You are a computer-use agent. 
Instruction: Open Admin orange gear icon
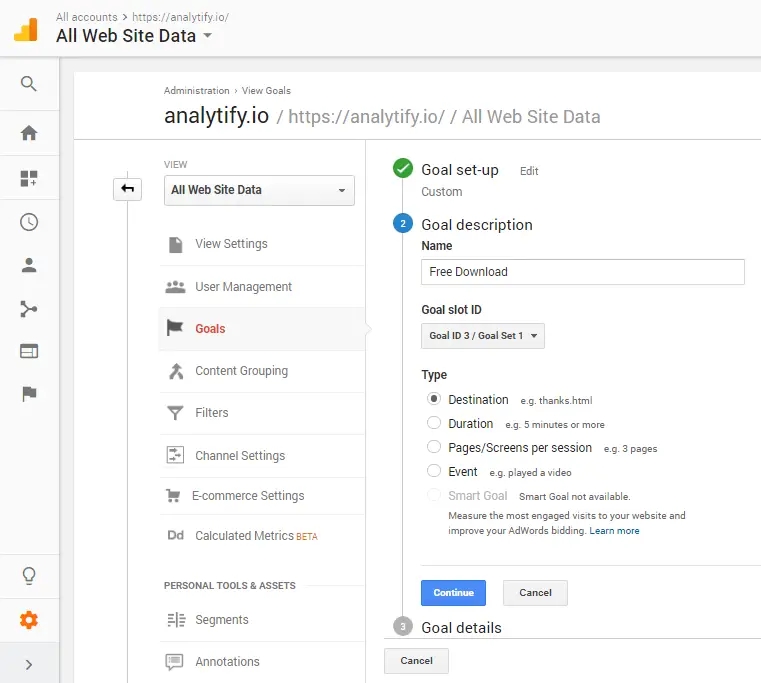click(x=29, y=620)
